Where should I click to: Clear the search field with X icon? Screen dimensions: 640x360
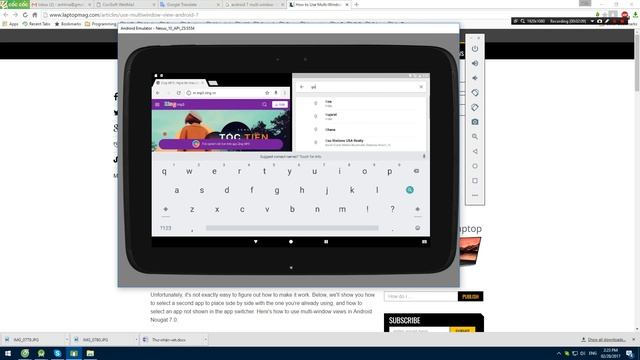coord(421,87)
